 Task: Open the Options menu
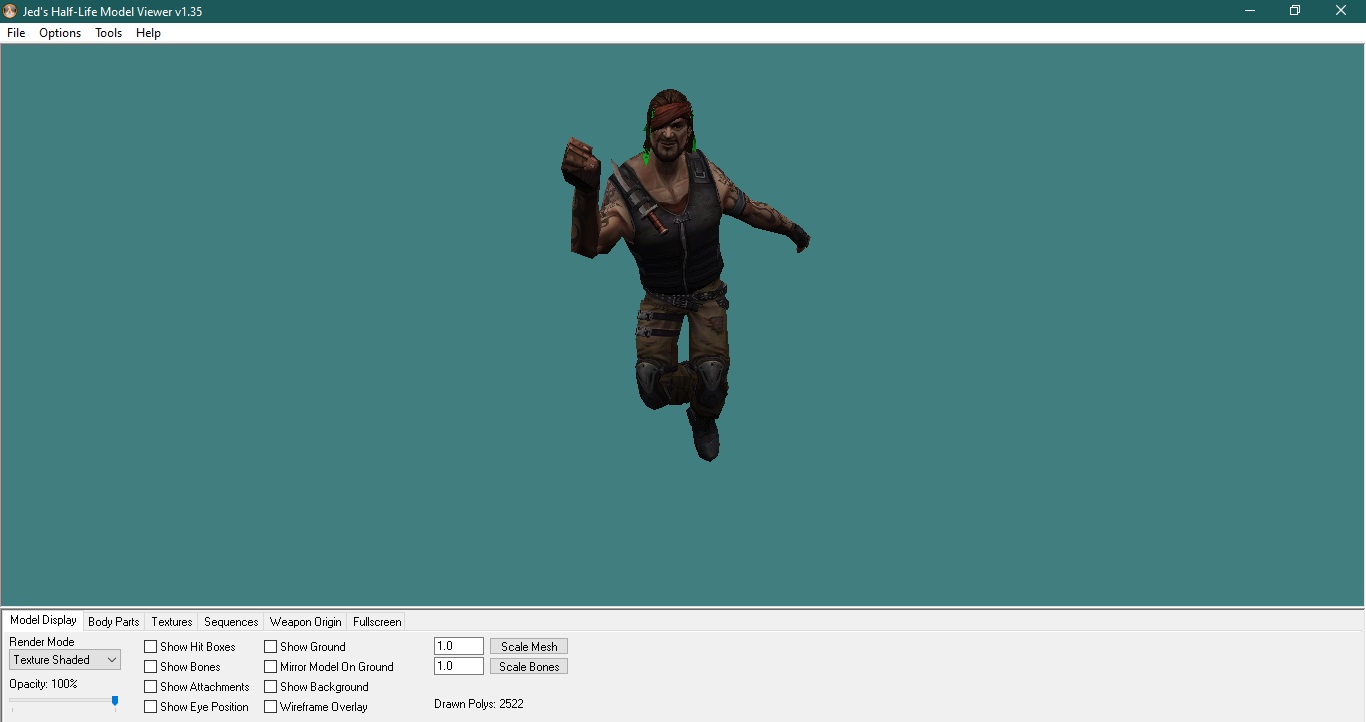60,33
